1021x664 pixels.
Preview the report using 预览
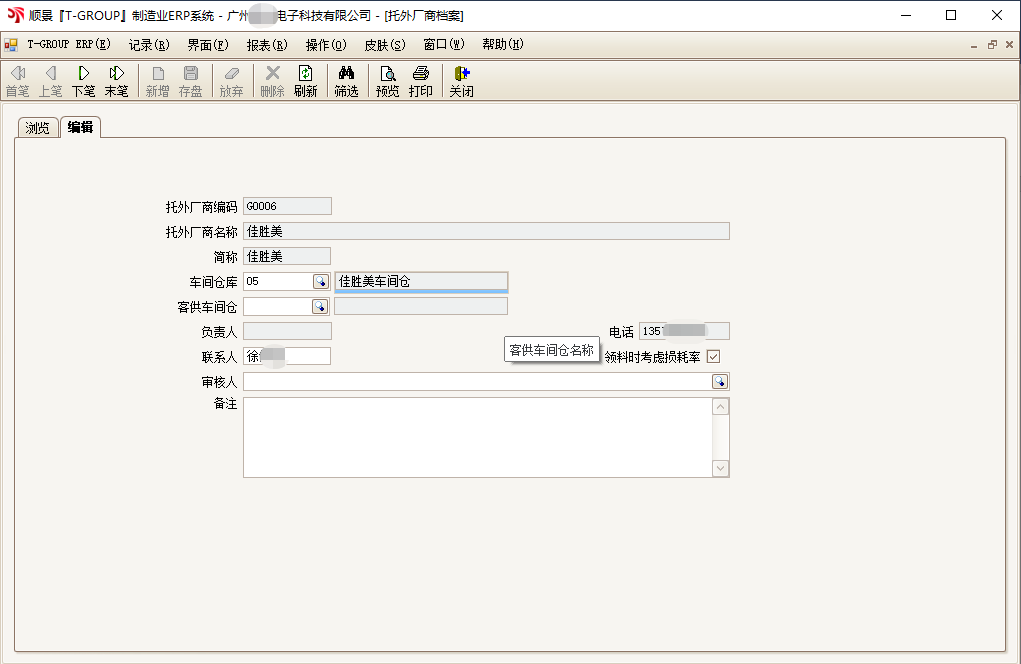coord(386,80)
